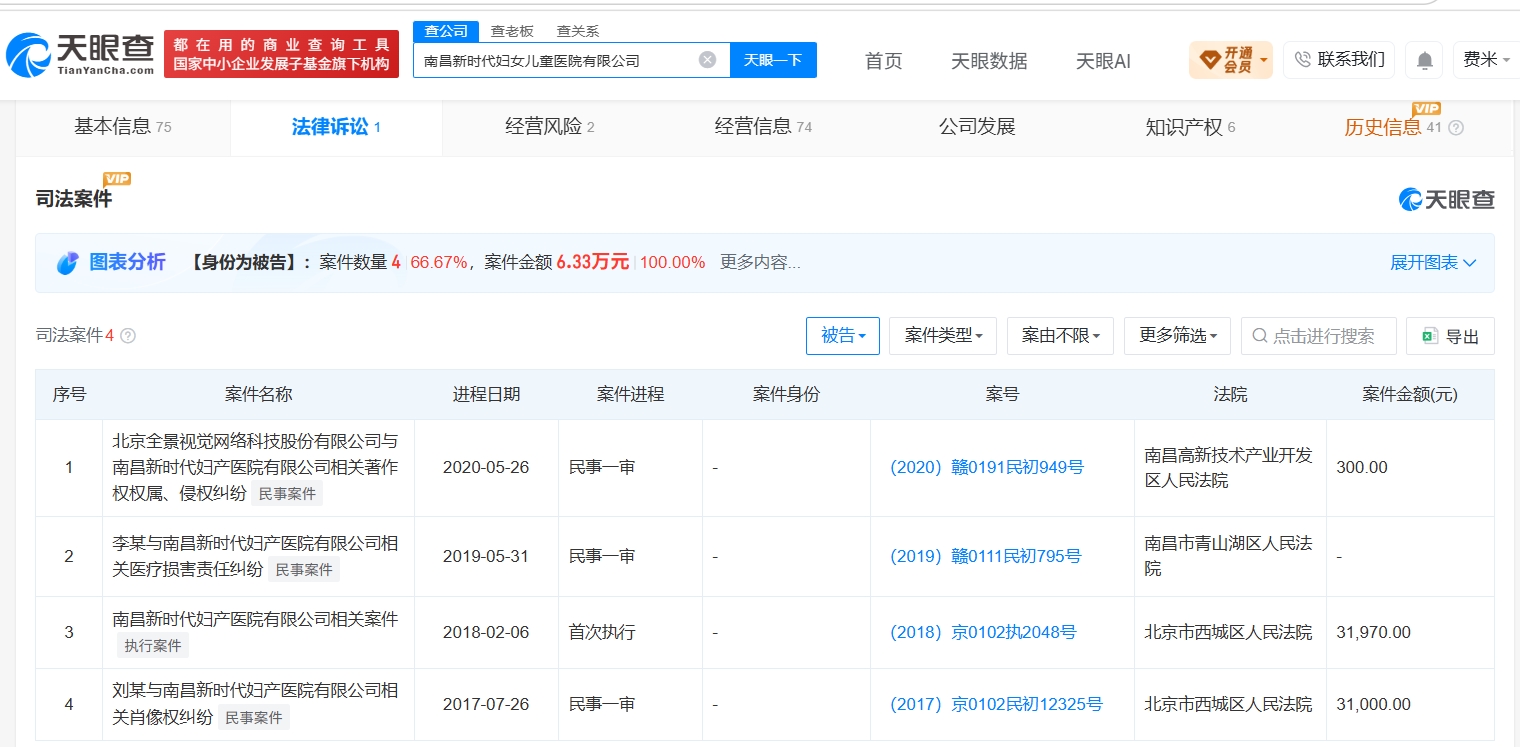Open the 基本信息 tab
Viewport: 1520px width, 747px height.
tap(123, 127)
